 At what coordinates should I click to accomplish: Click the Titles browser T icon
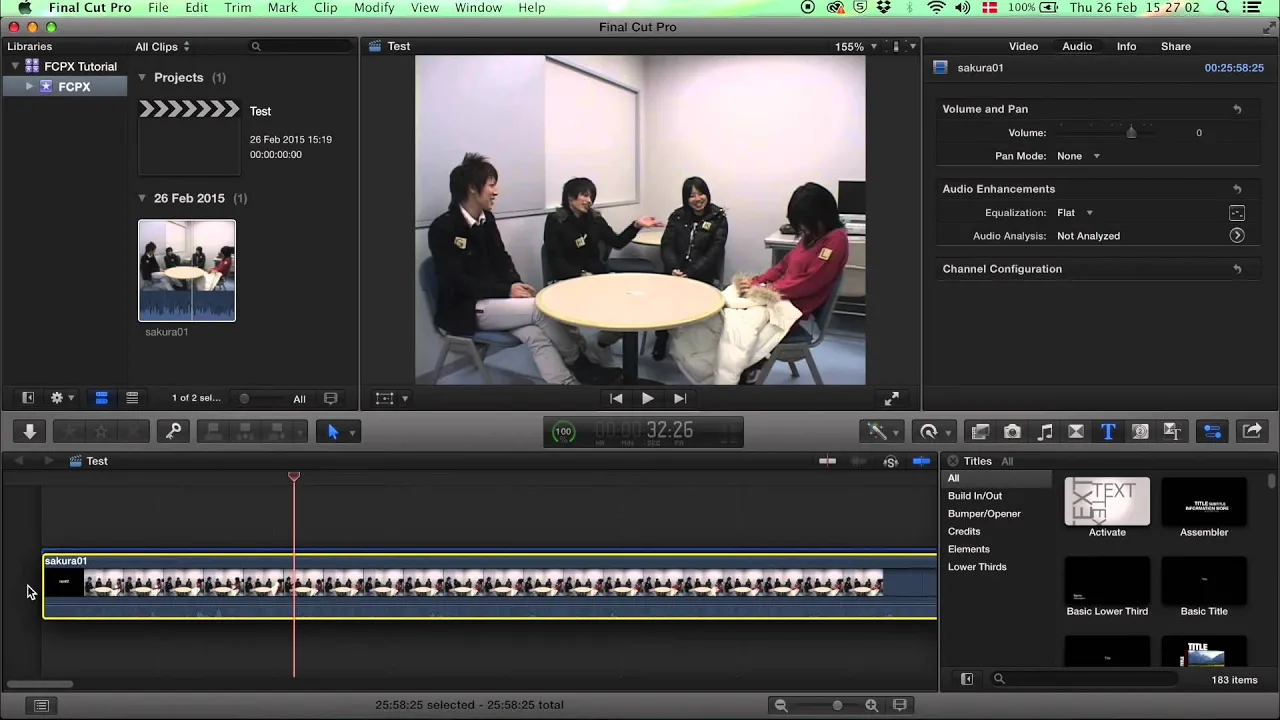click(1108, 431)
